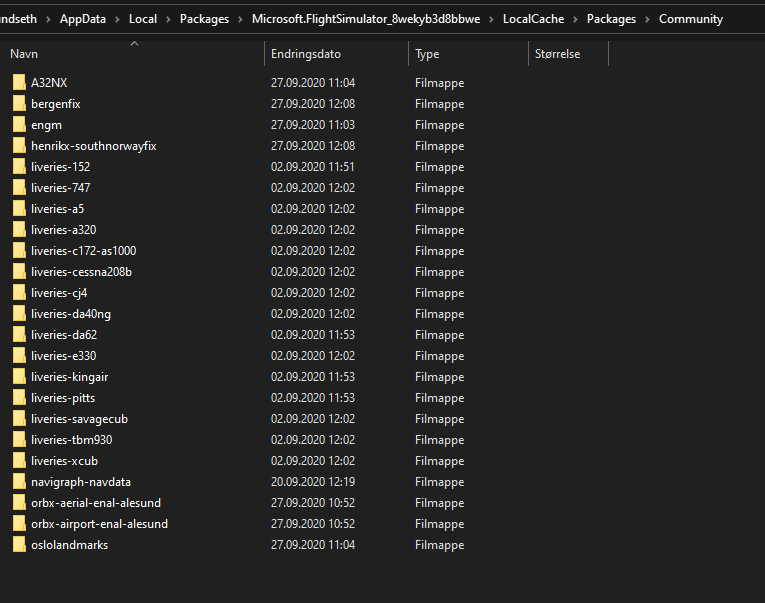Click the liveries-152 folder icon
The width and height of the screenshot is (765, 603).
[19, 166]
